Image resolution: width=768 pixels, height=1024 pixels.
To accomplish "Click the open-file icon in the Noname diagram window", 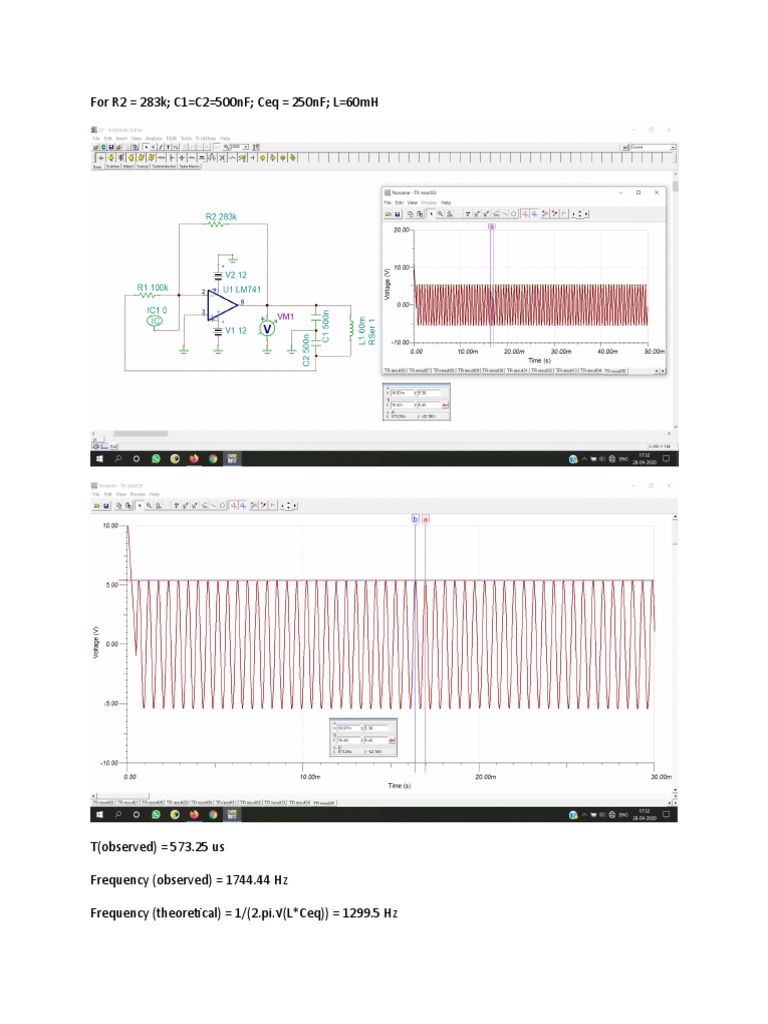I will 388,214.
